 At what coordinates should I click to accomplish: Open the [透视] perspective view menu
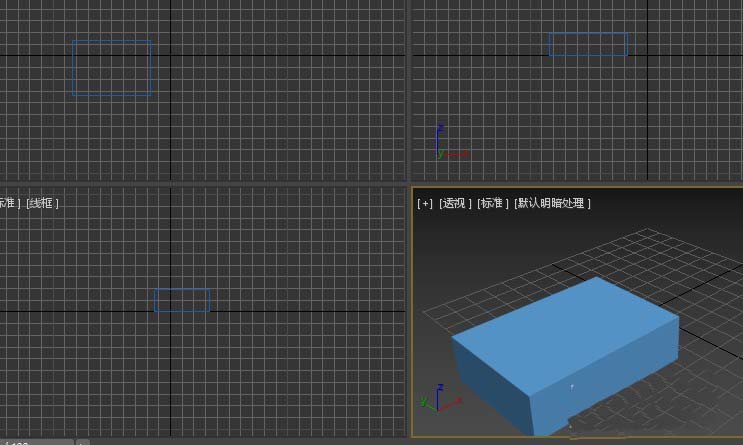pos(455,203)
